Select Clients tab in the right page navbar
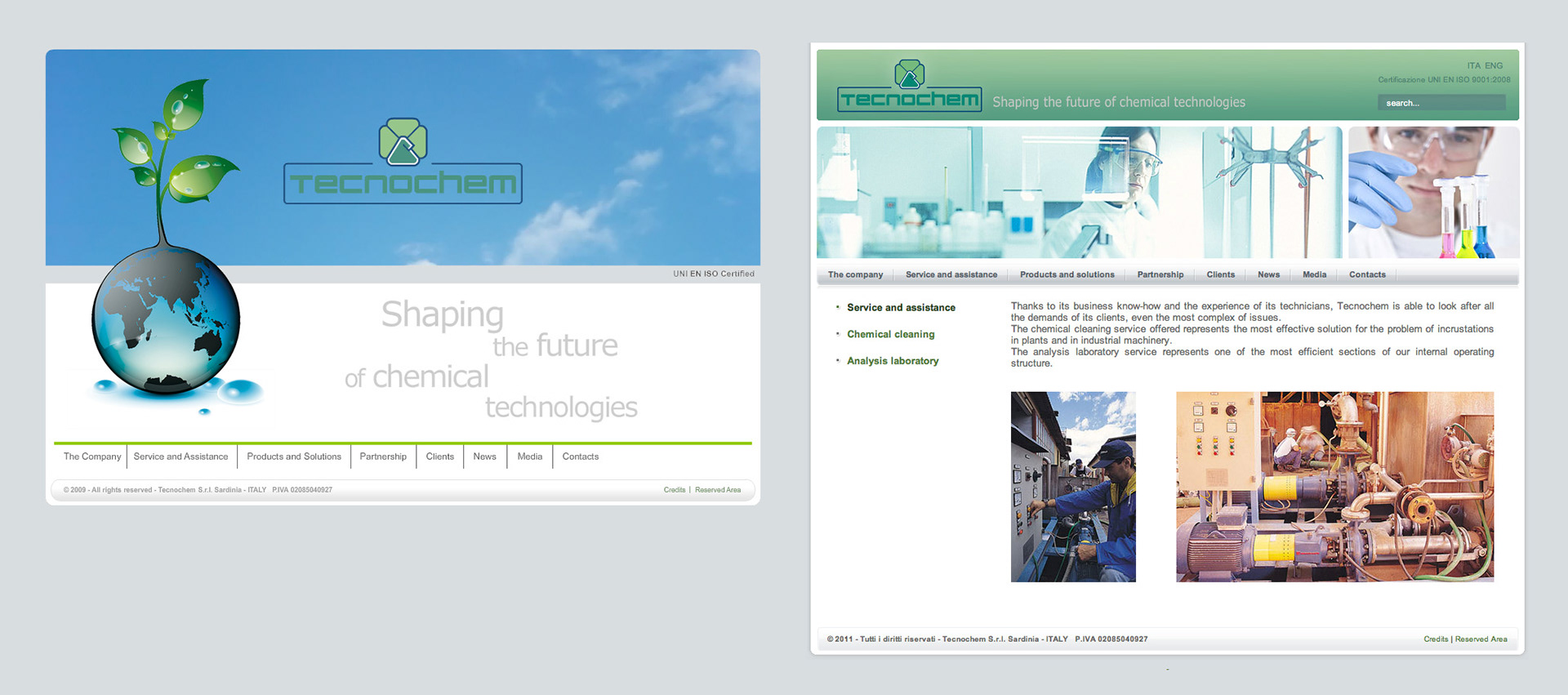This screenshot has width=1568, height=695. point(1221,274)
